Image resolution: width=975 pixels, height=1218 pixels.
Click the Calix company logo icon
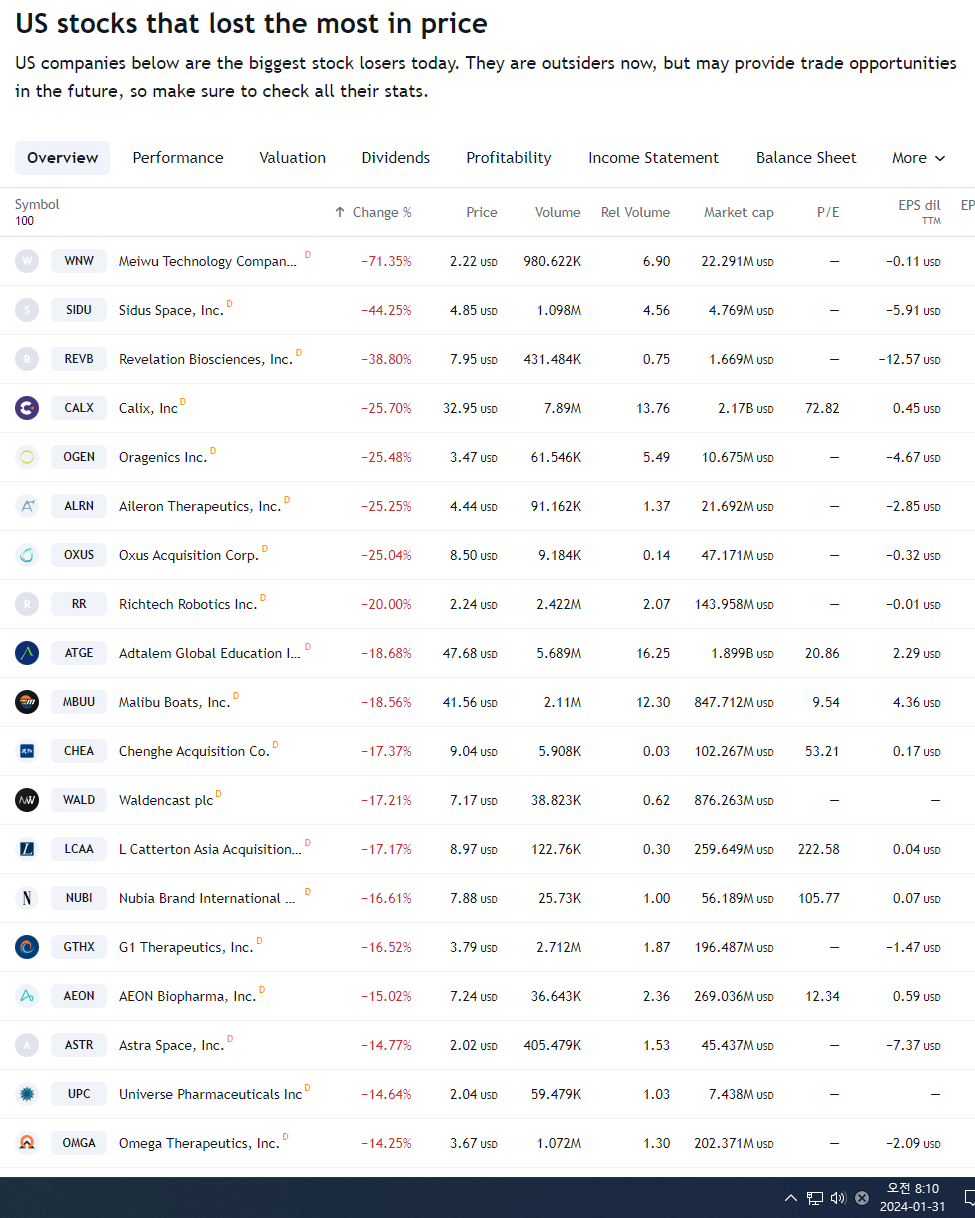tap(27, 408)
